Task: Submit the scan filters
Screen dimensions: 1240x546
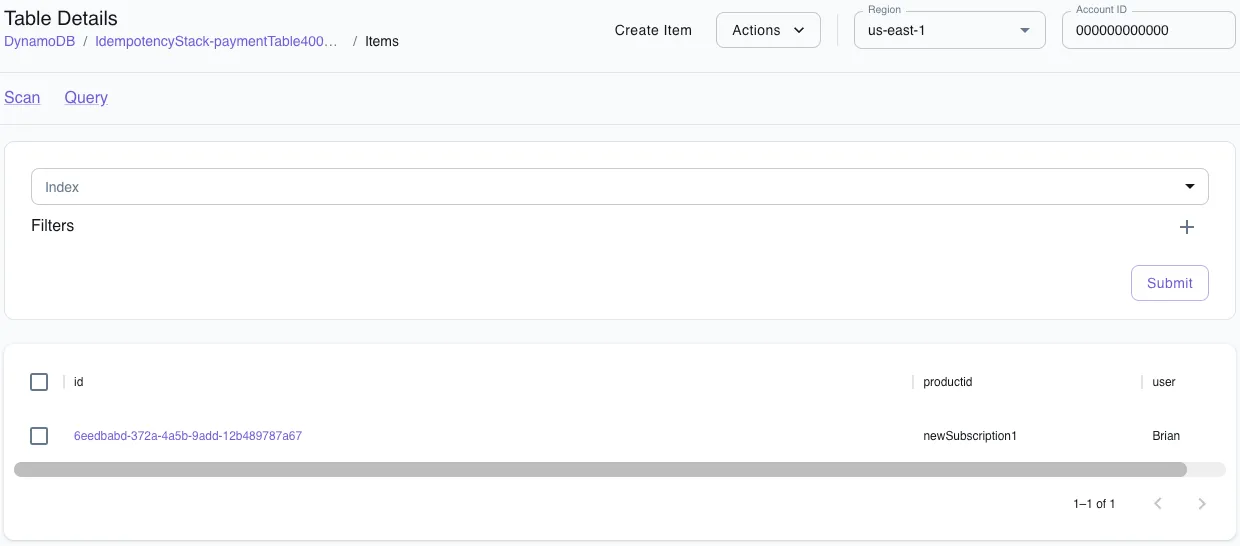Action: click(x=1169, y=283)
